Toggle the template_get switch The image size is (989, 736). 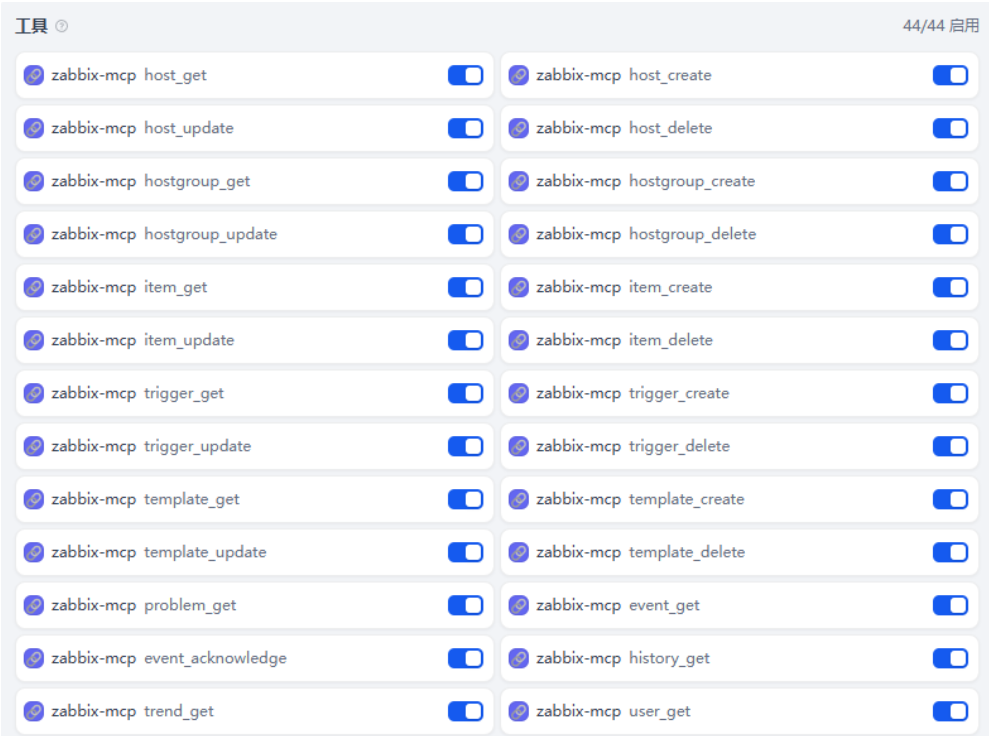tap(465, 499)
